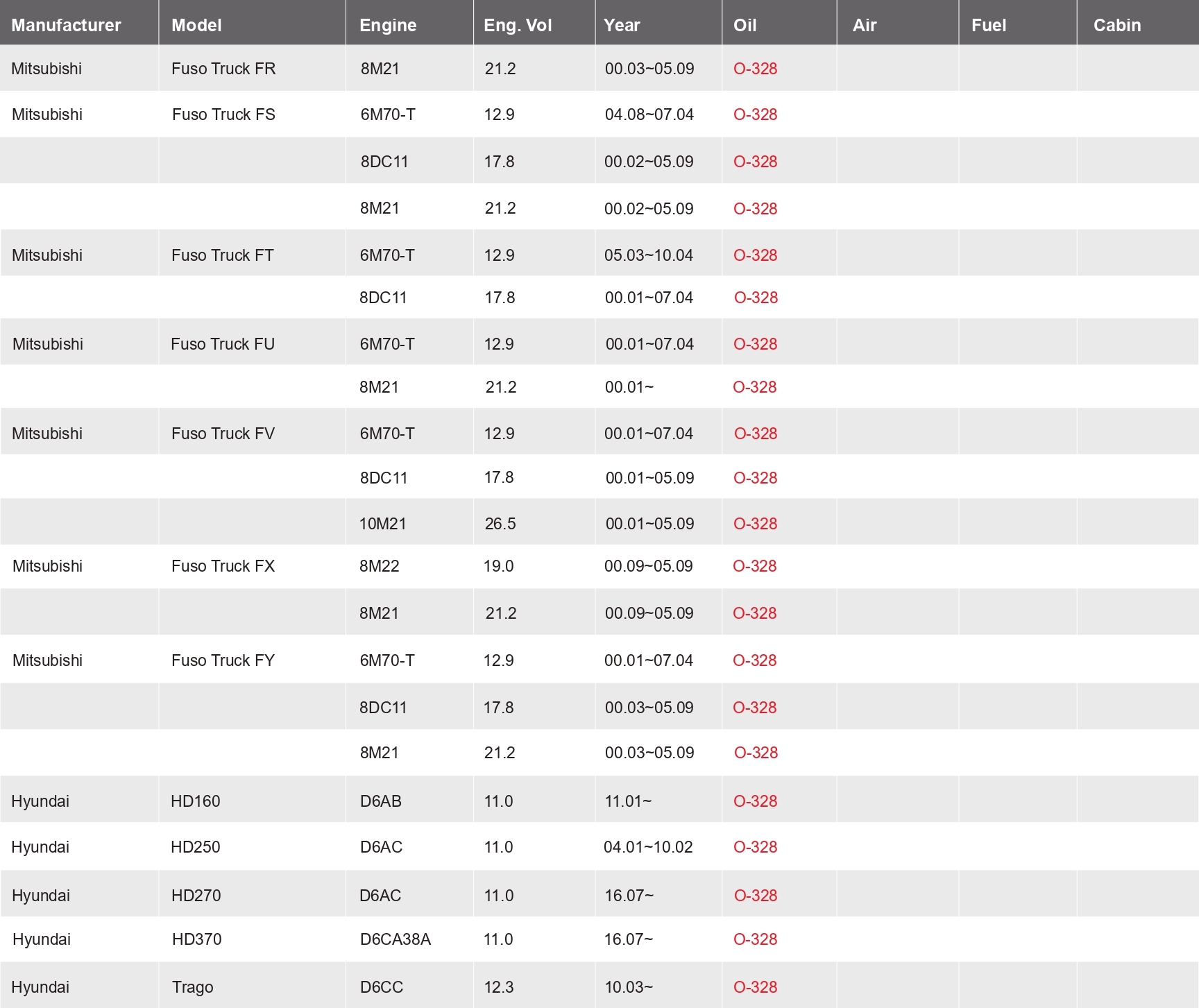
Task: Click the O-328 link in the Trago row
Action: tap(756, 987)
